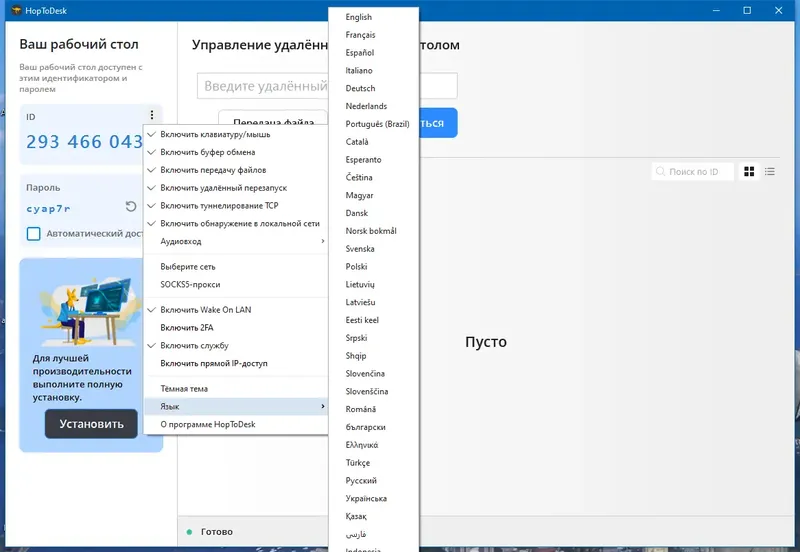Image resolution: width=800 pixels, height=552 pixels.
Task: Click the blue connect button
Action: [x=438, y=123]
